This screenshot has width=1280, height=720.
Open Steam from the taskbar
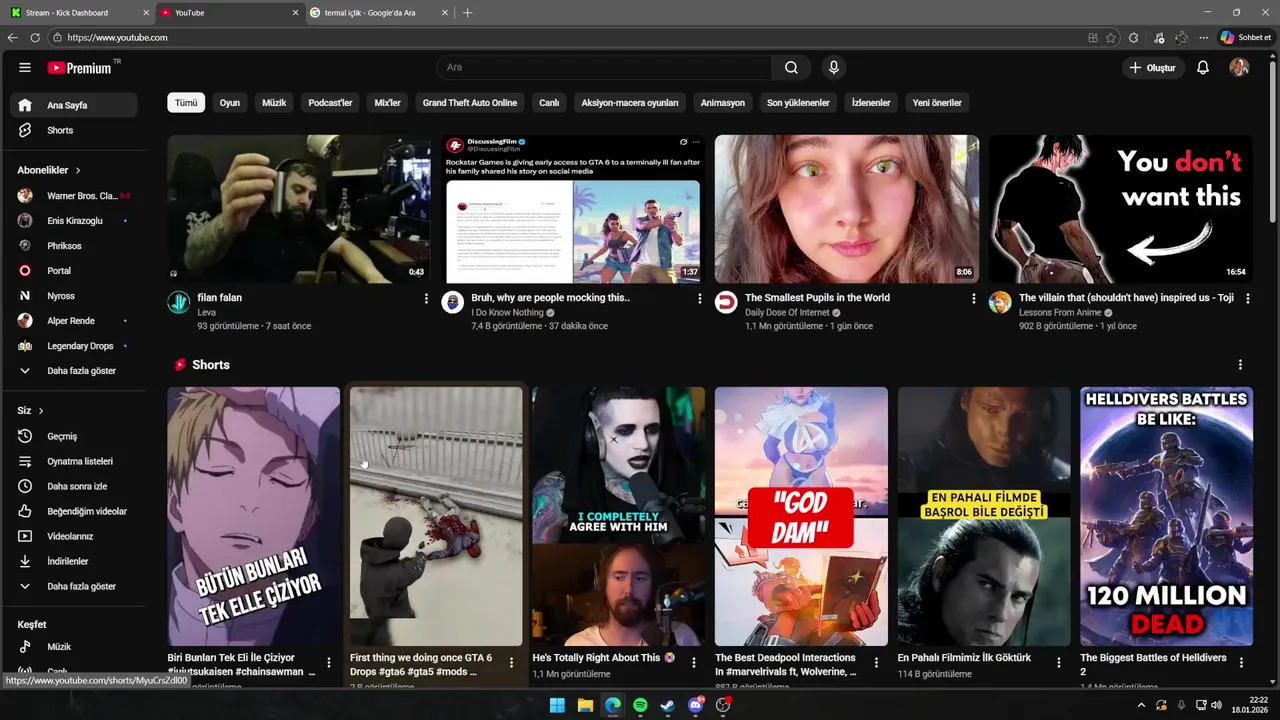[x=667, y=705]
